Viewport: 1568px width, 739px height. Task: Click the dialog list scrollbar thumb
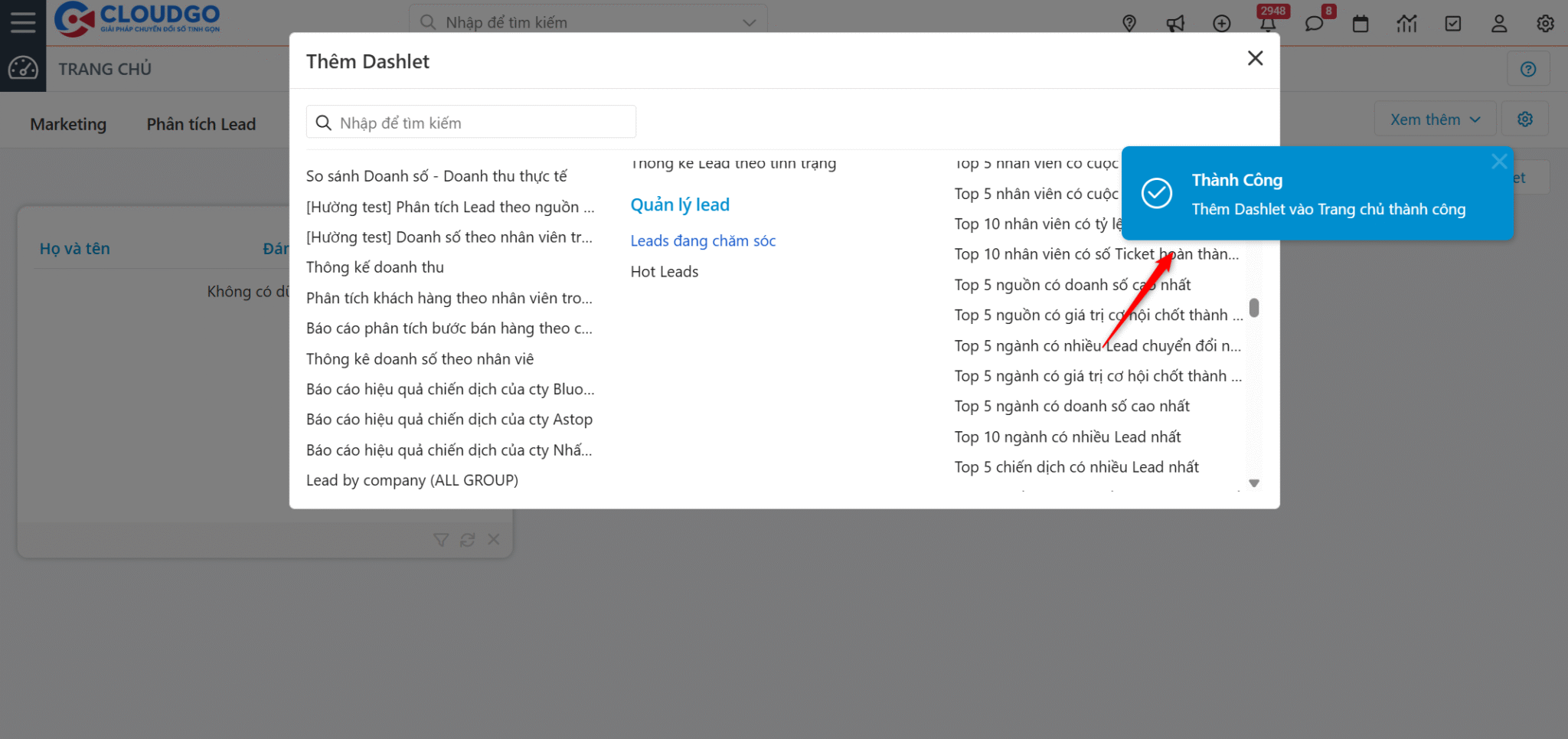click(x=1254, y=308)
